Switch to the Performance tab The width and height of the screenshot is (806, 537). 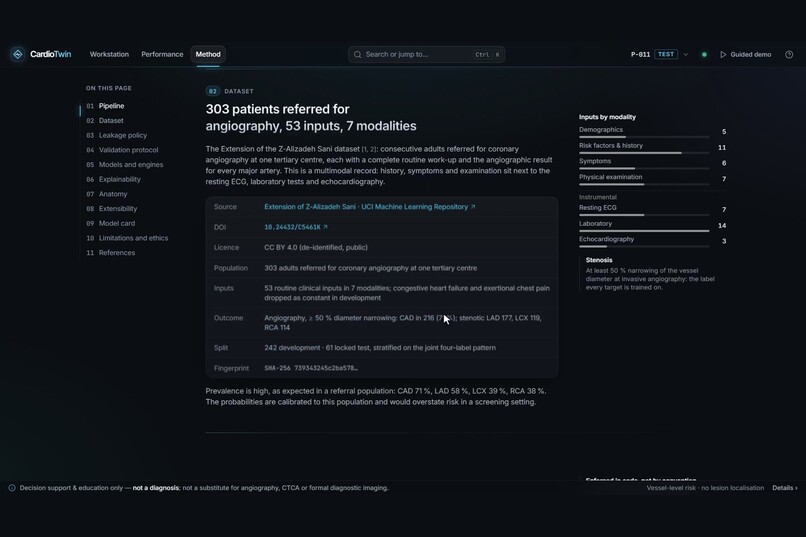click(x=162, y=54)
